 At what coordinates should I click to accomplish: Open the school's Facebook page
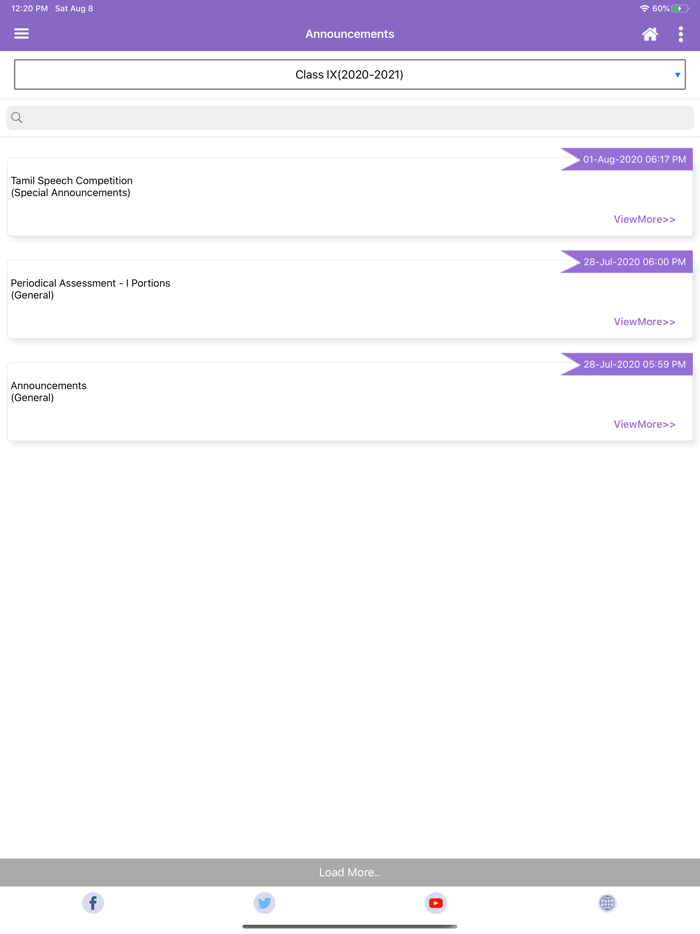click(93, 903)
